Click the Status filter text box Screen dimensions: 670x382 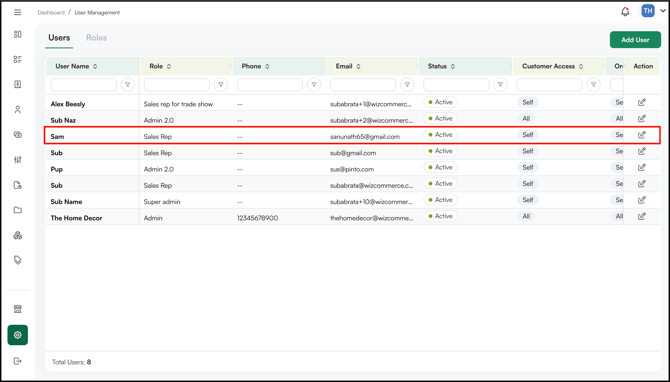(x=456, y=85)
